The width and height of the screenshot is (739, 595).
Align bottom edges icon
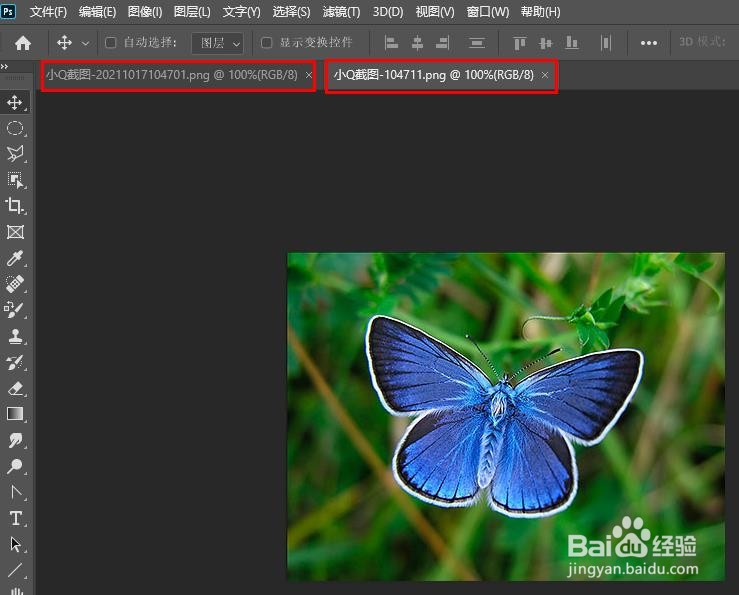tap(572, 43)
